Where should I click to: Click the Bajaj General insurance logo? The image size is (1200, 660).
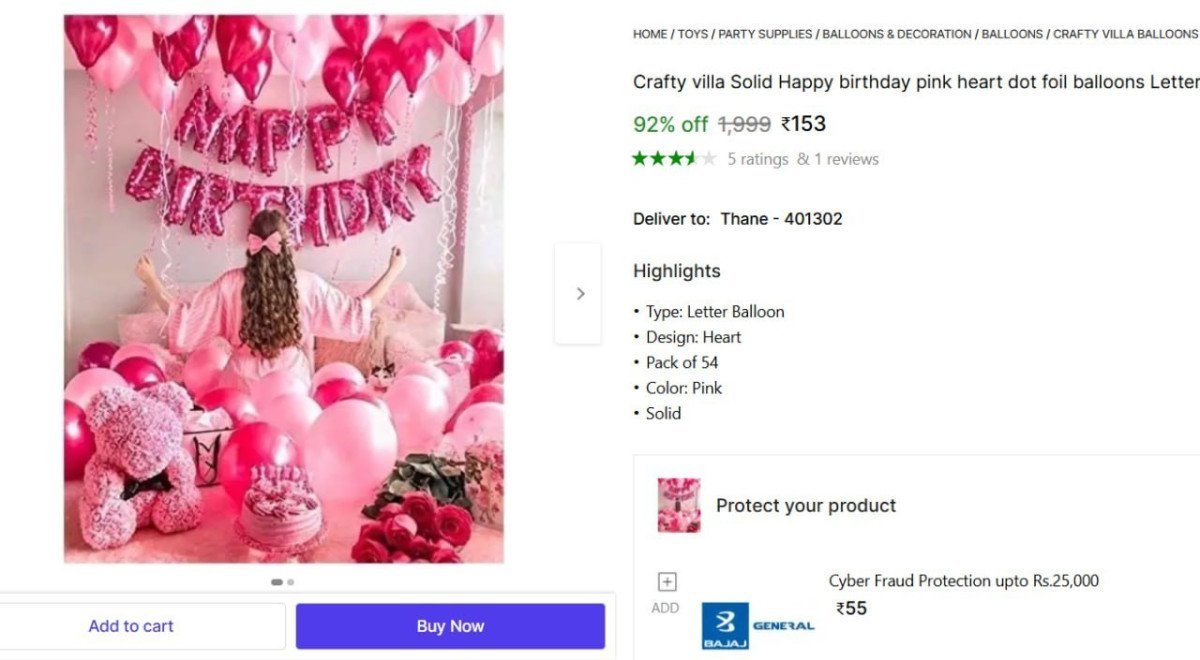point(755,624)
